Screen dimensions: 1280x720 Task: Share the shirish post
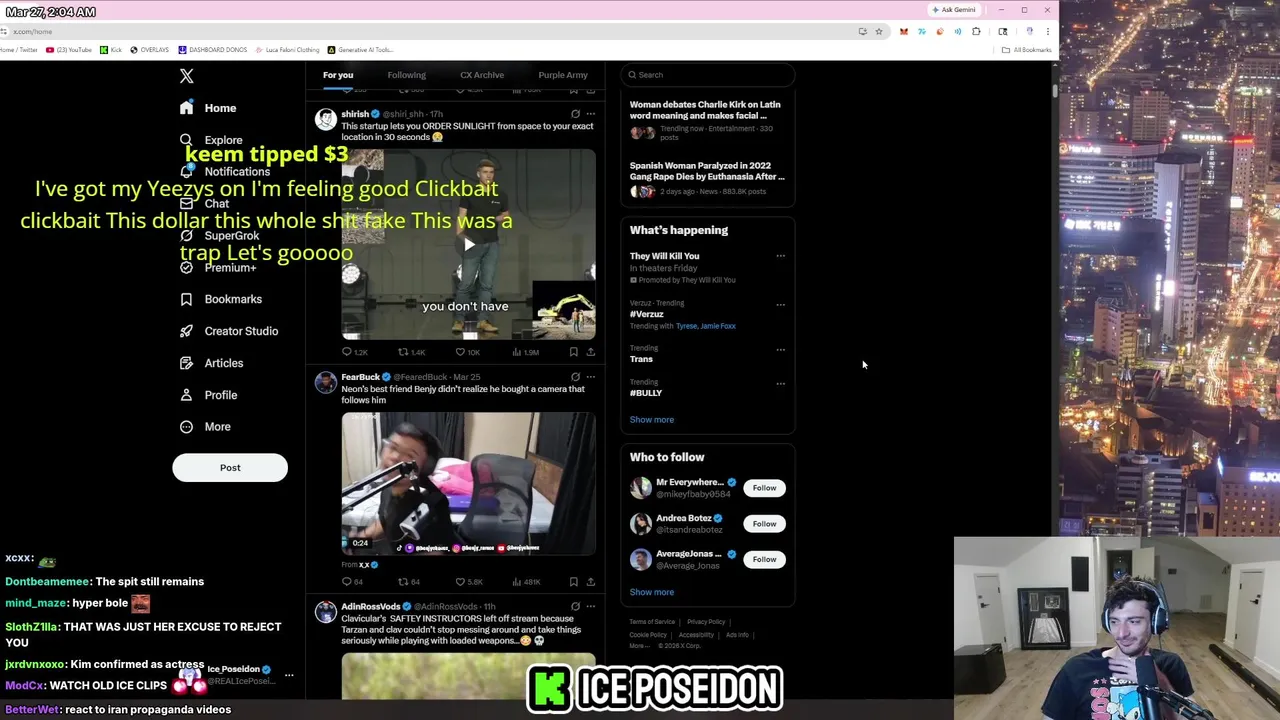pos(590,352)
